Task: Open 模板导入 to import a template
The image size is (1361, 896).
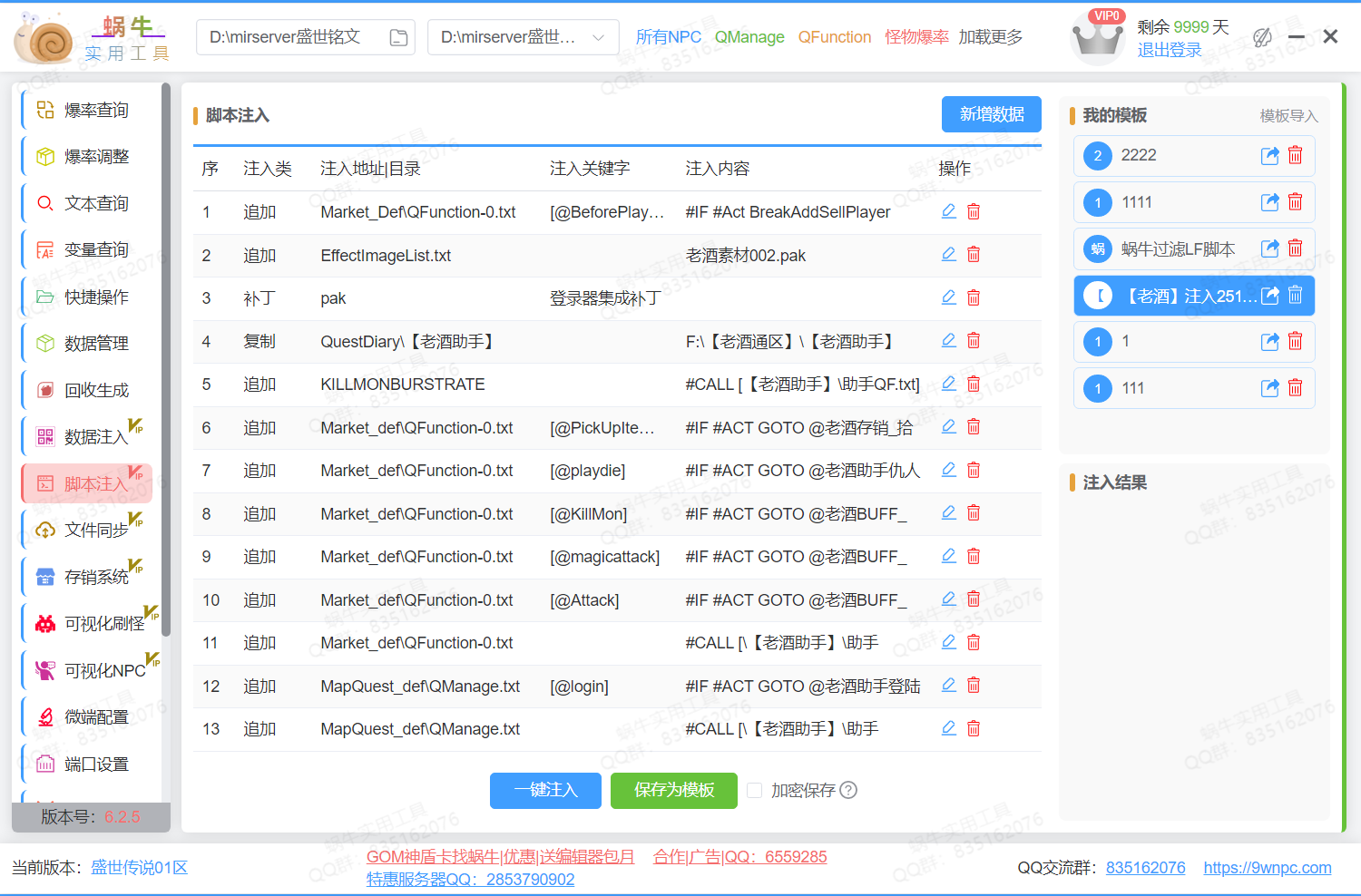Action: 1288,115
